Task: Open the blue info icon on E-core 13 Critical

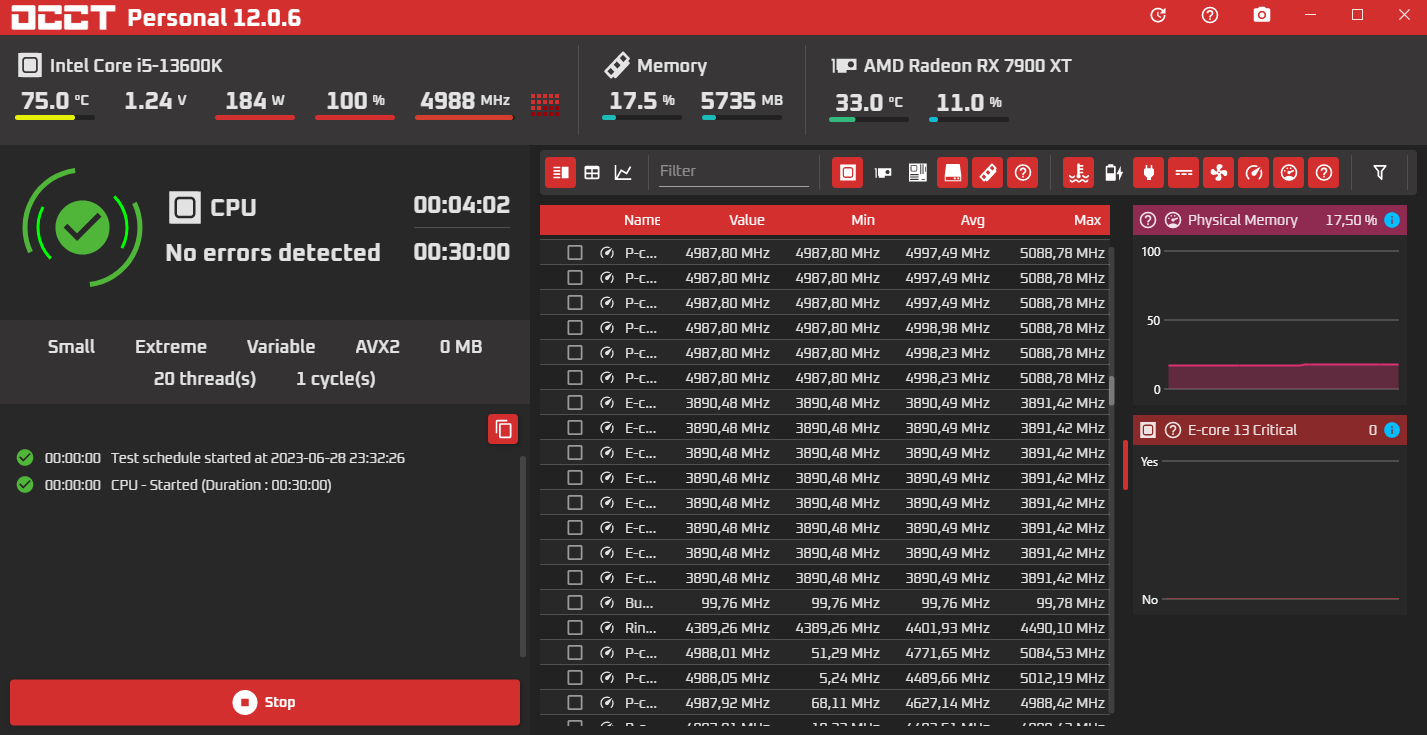Action: 1391,430
